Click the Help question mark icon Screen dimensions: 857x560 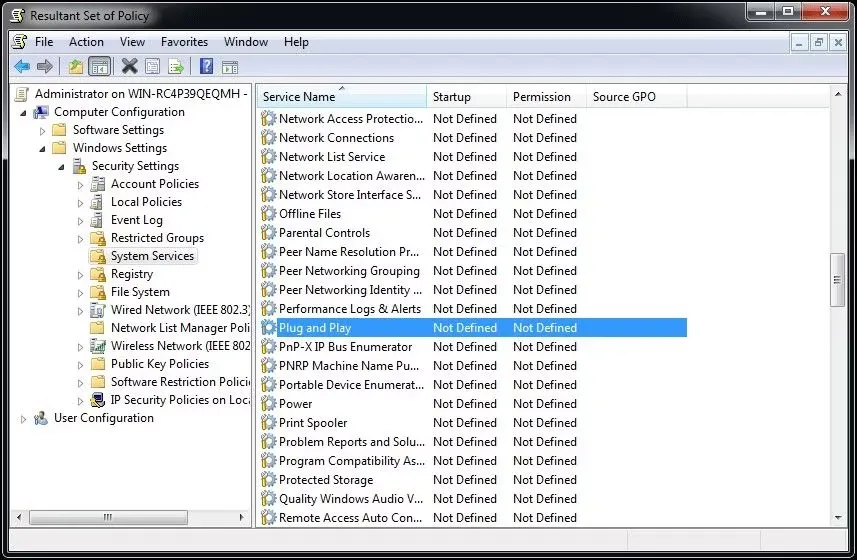(206, 67)
